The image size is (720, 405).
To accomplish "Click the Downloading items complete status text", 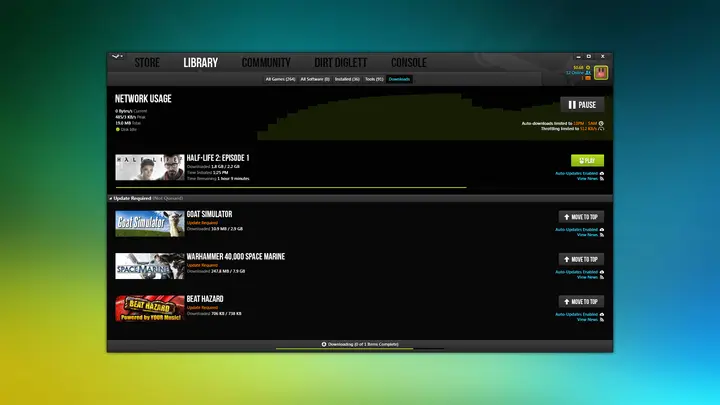I will pyautogui.click(x=363, y=344).
